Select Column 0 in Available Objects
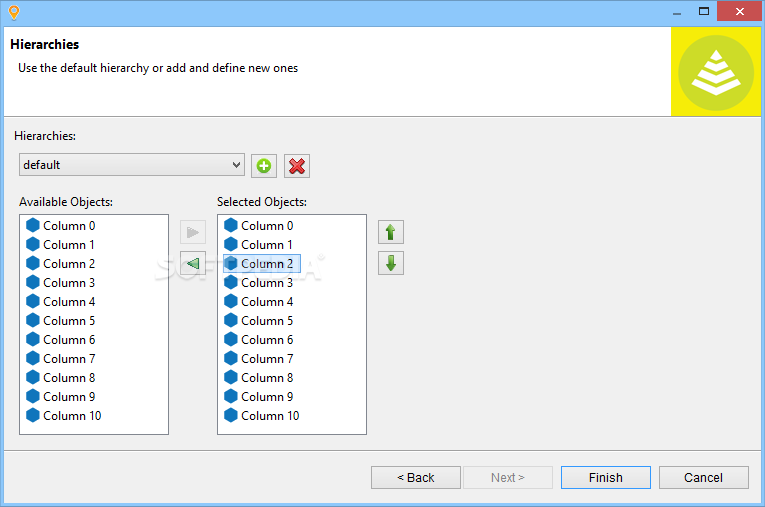 click(x=61, y=225)
